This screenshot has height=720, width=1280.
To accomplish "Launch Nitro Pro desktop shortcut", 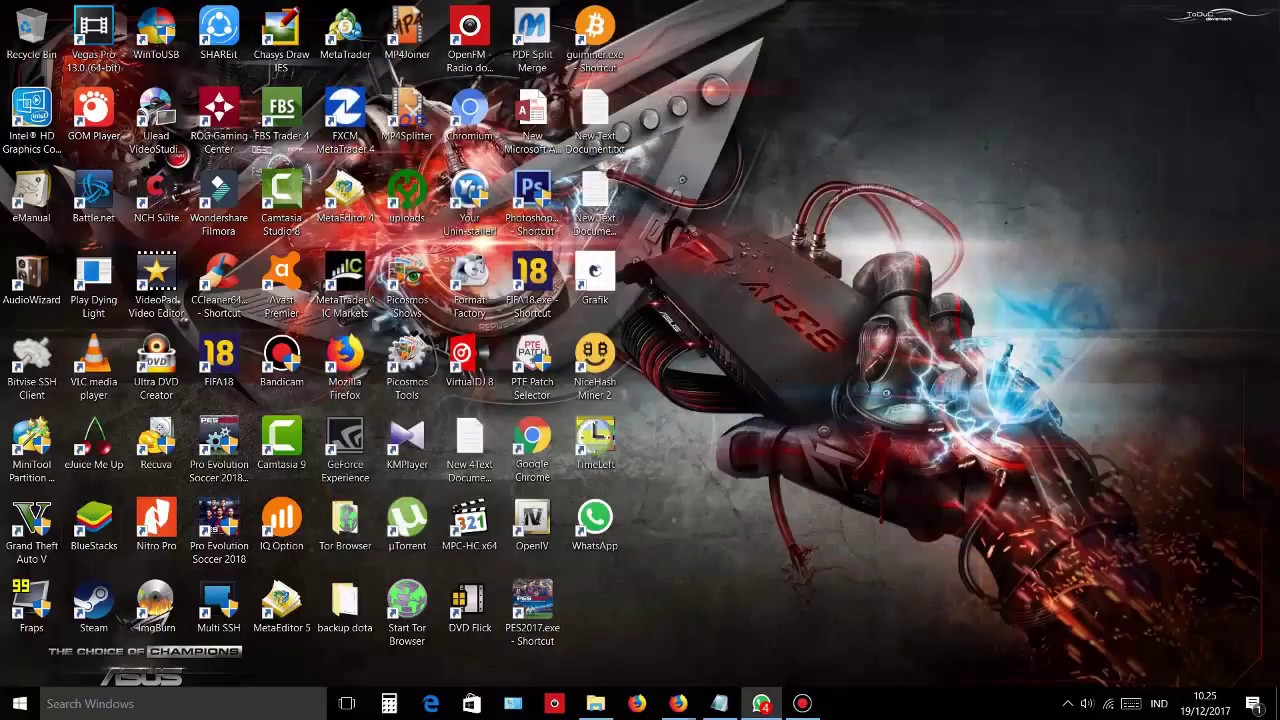I will 156,525.
